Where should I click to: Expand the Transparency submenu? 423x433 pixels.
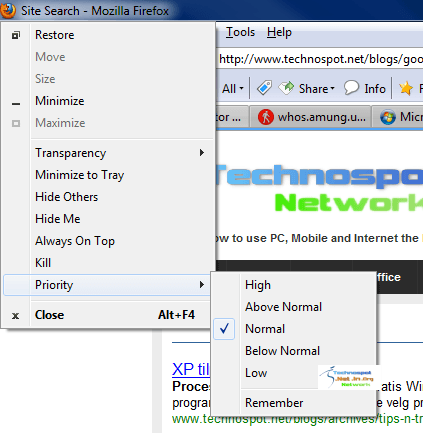(x=108, y=153)
